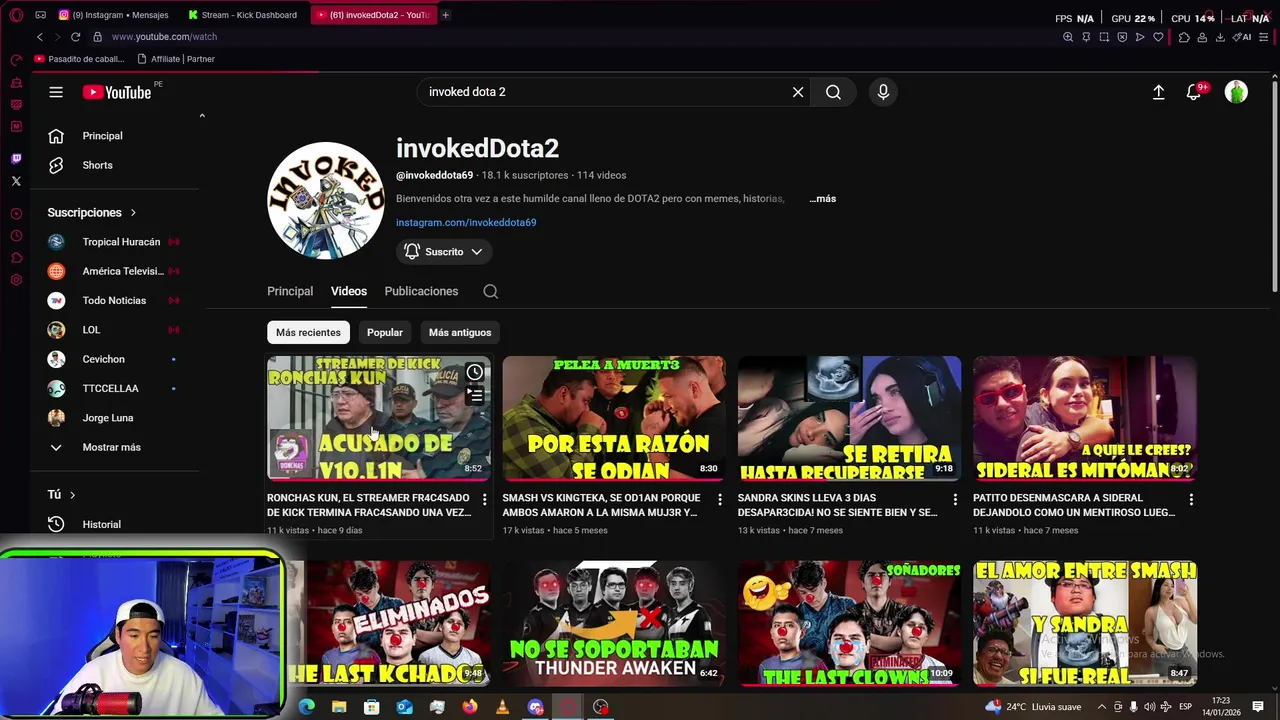The width and height of the screenshot is (1280, 720).
Task: Open a new browser tab
Action: point(446,15)
